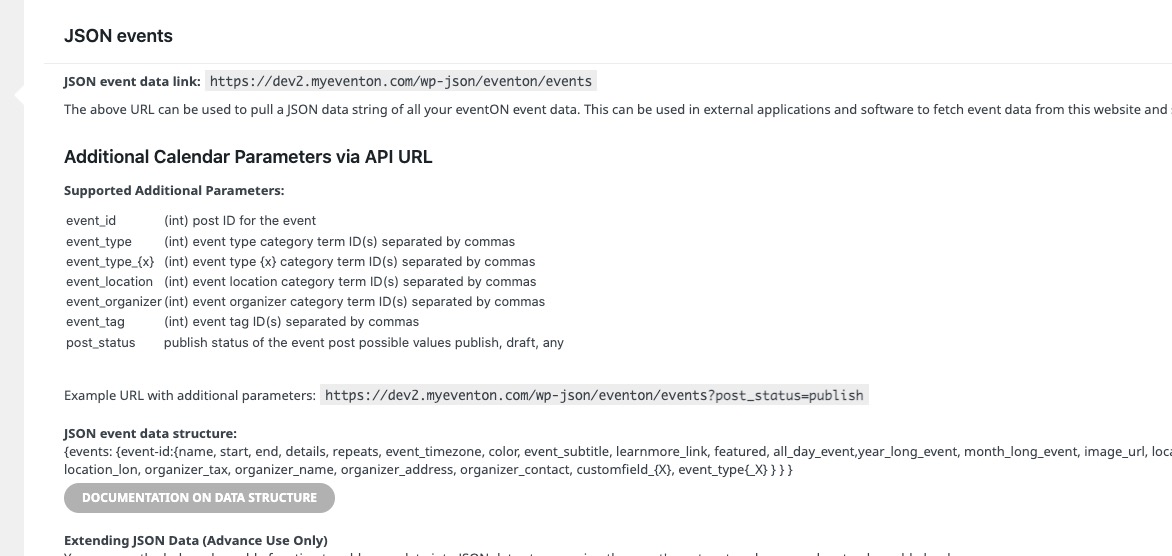The height and width of the screenshot is (556, 1172).
Task: Click the '(int) post ID for the event' description
Action: click(240, 221)
